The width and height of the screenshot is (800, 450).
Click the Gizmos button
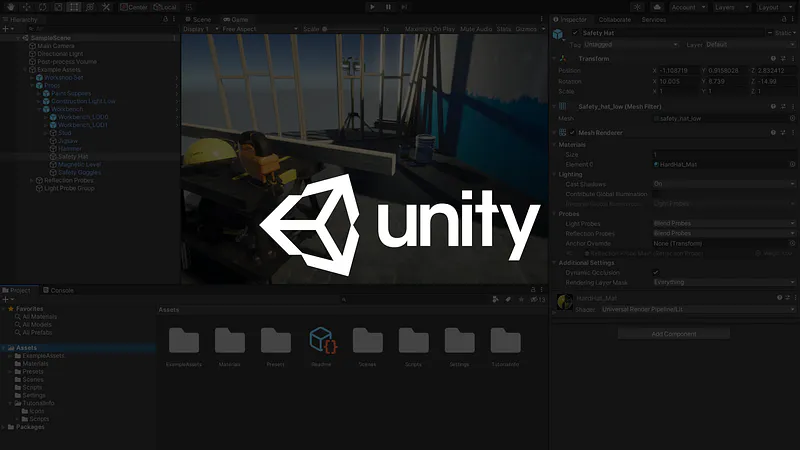[x=526, y=29]
